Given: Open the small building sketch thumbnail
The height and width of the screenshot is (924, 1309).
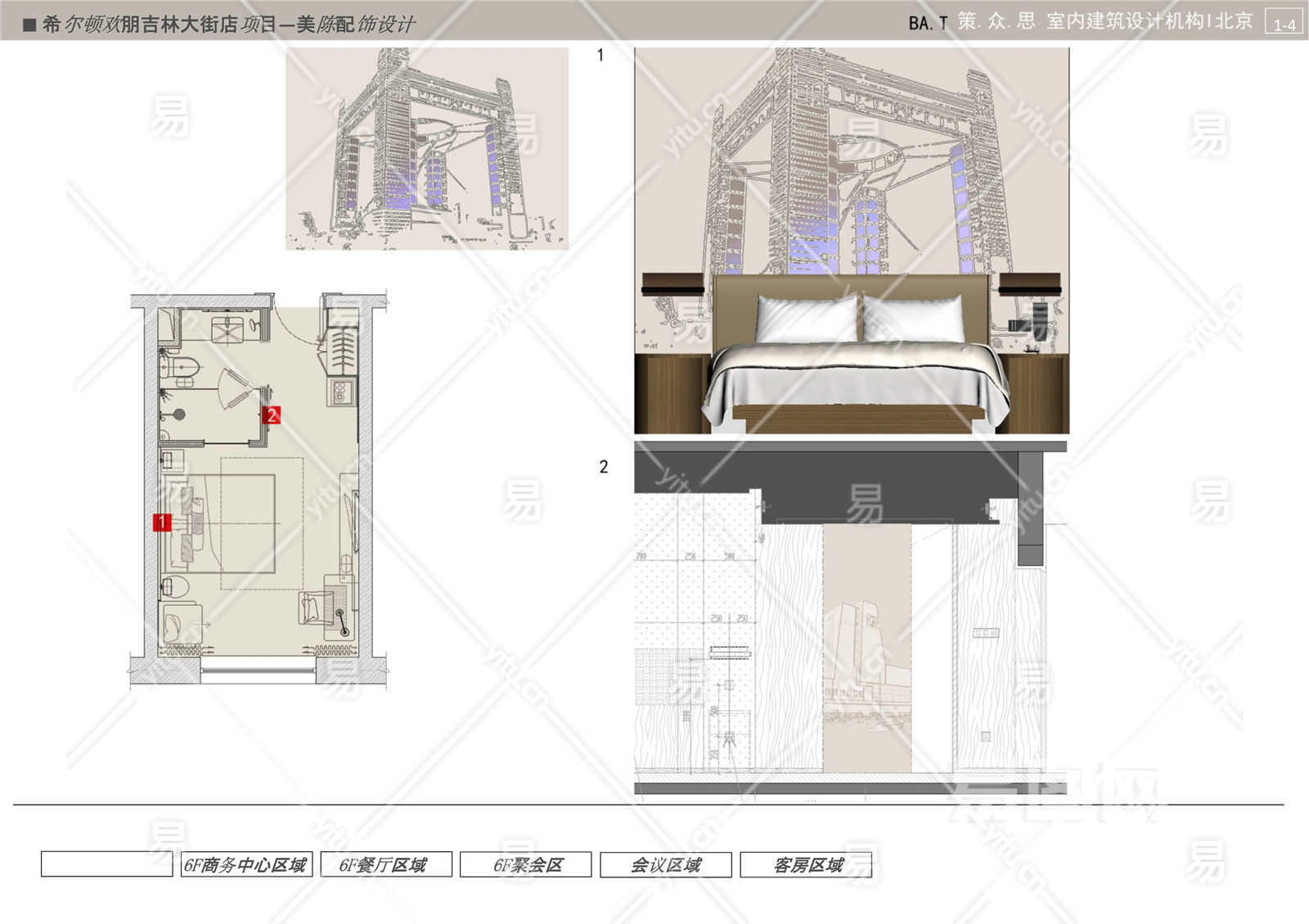Looking at the screenshot, I should point(426,149).
